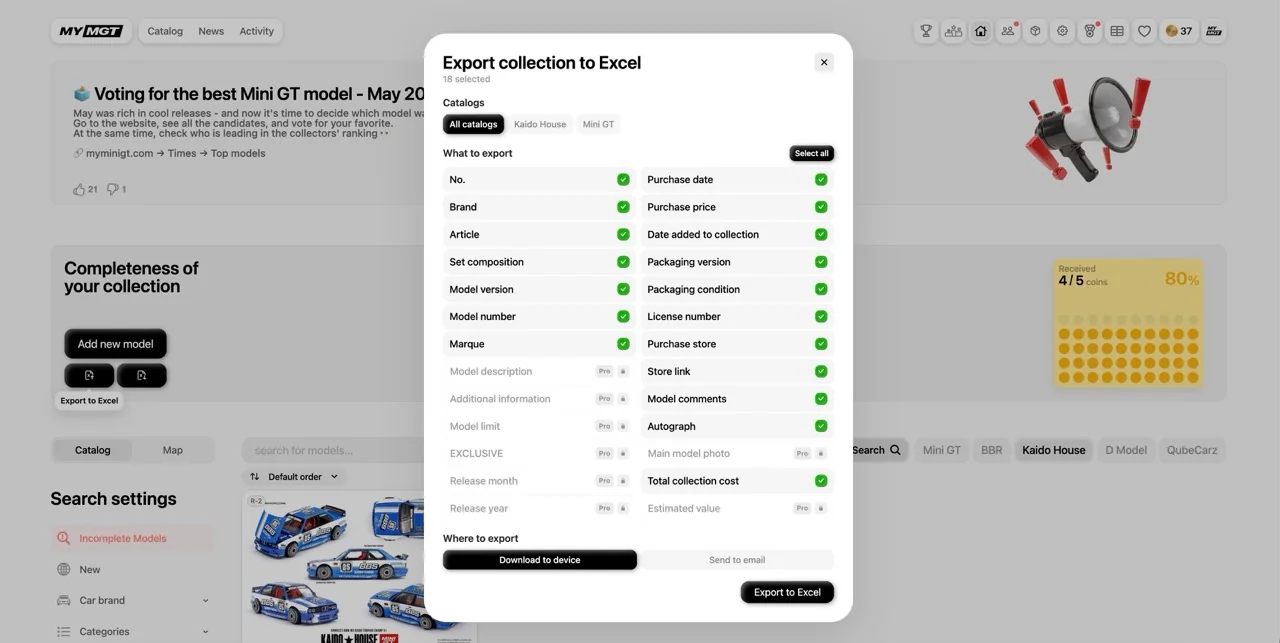Viewport: 1280px width, 643px height.
Task: Click the list icon beside Categories
Action: pyautogui.click(x=64, y=631)
